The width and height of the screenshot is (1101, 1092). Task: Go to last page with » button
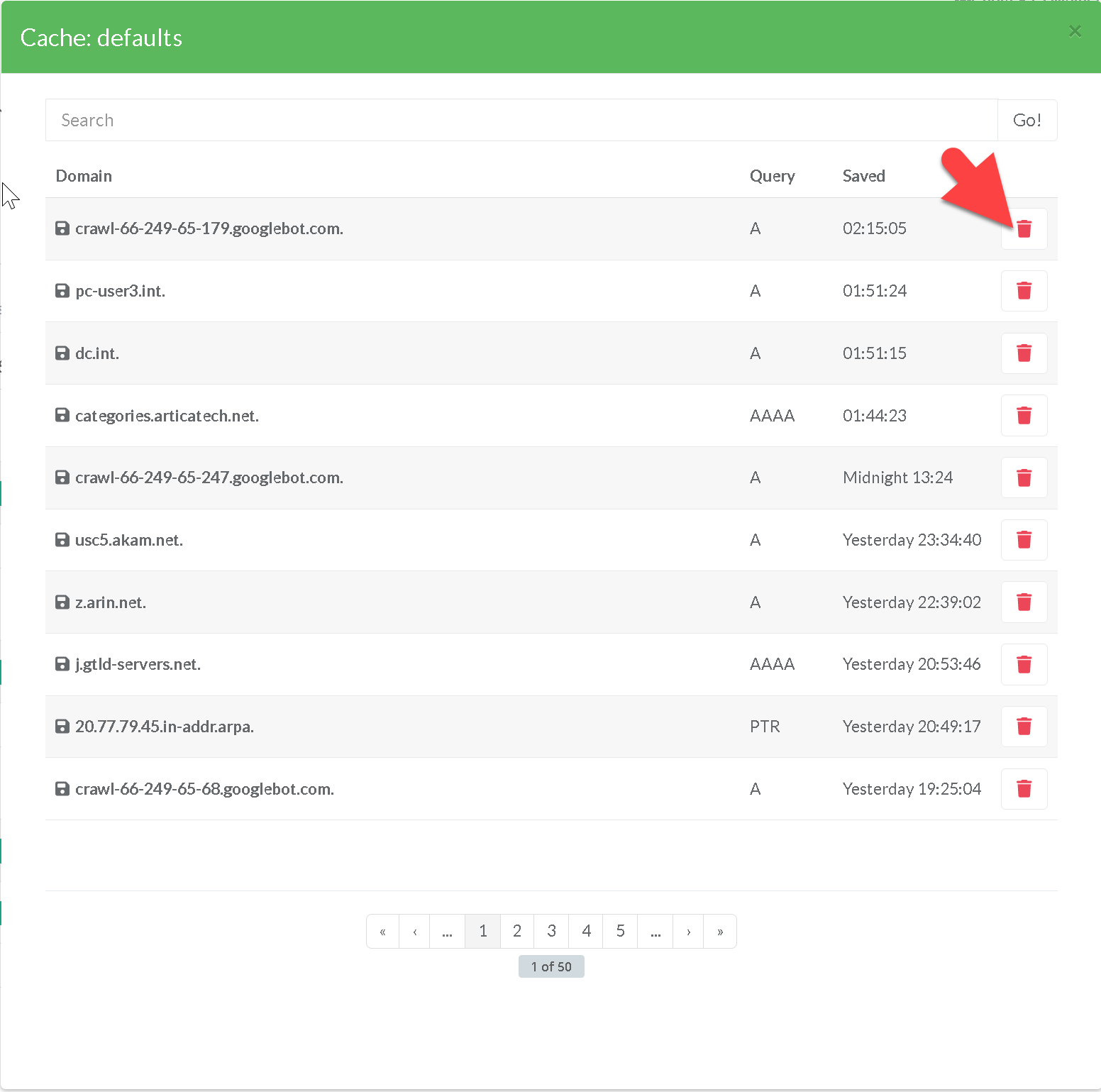point(720,932)
